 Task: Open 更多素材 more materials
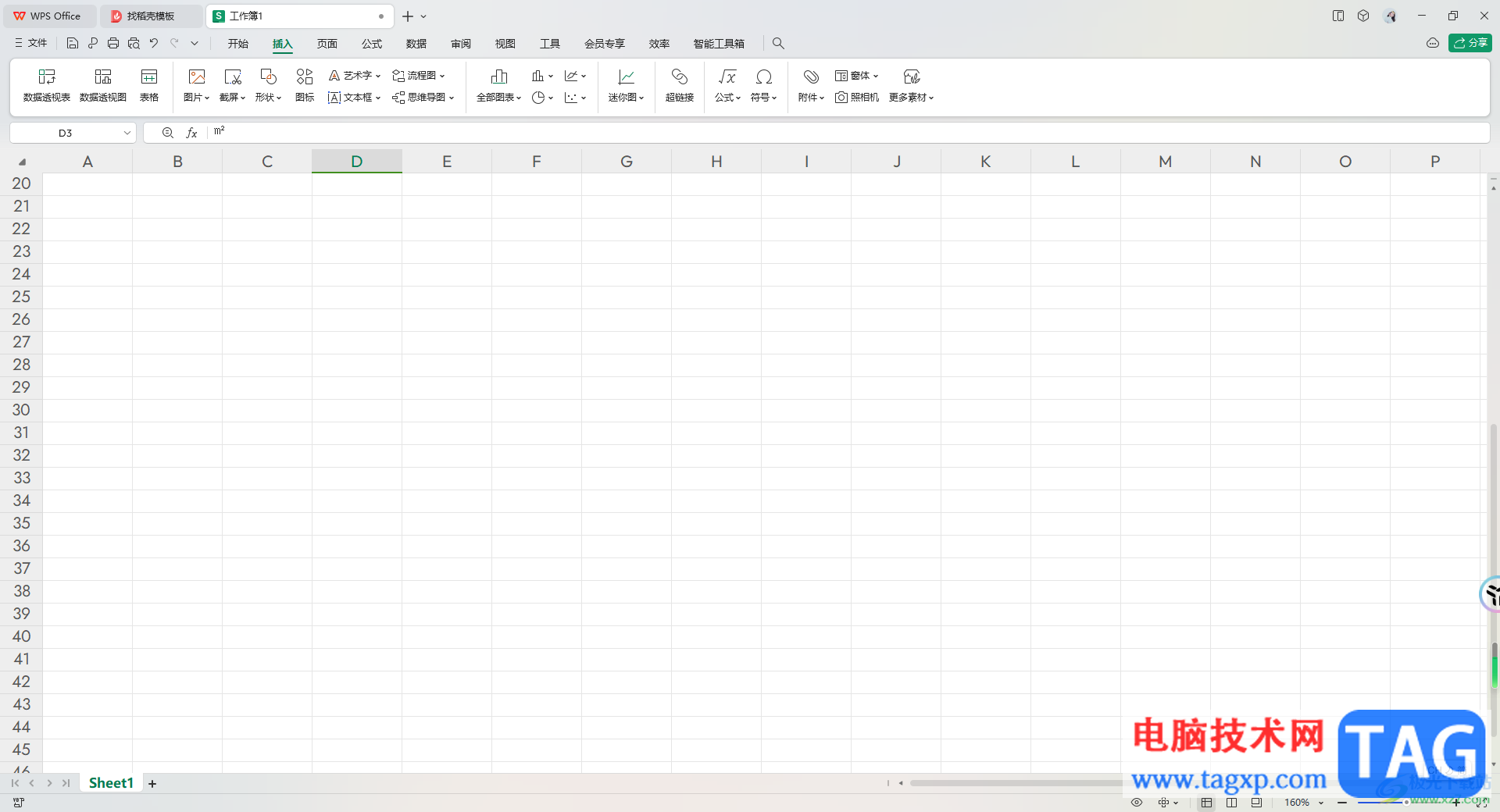912,85
